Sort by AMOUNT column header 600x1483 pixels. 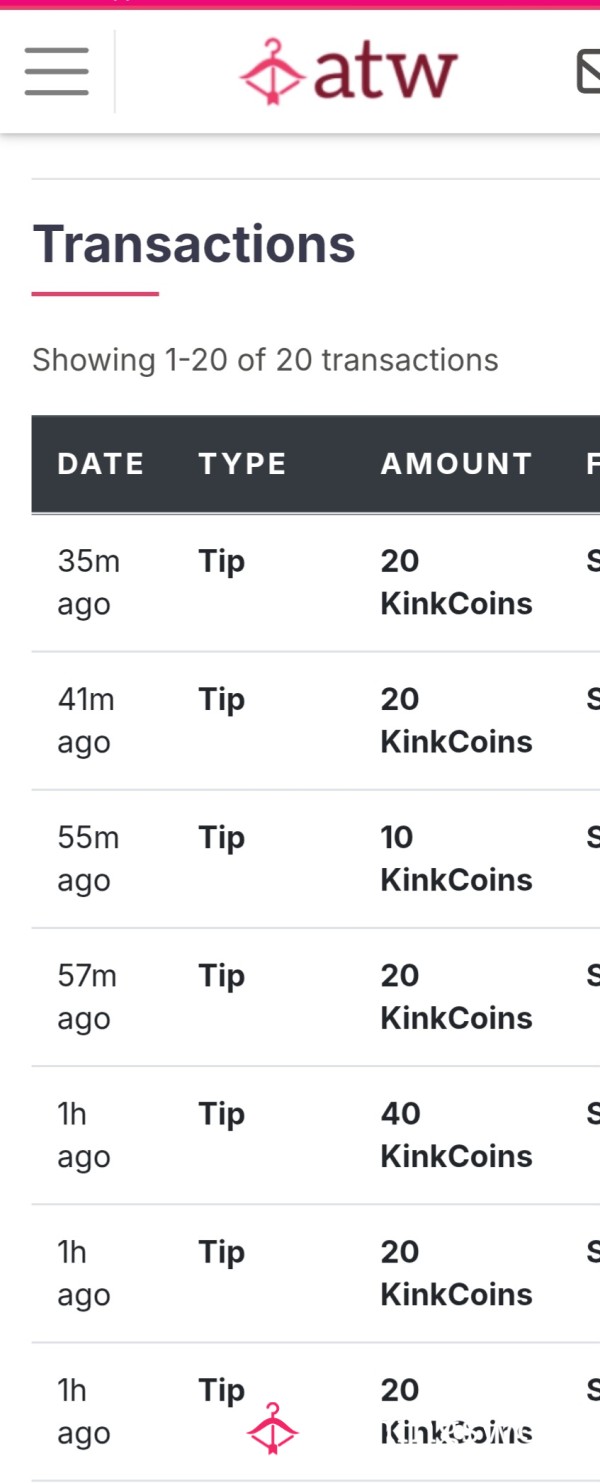[x=457, y=464]
